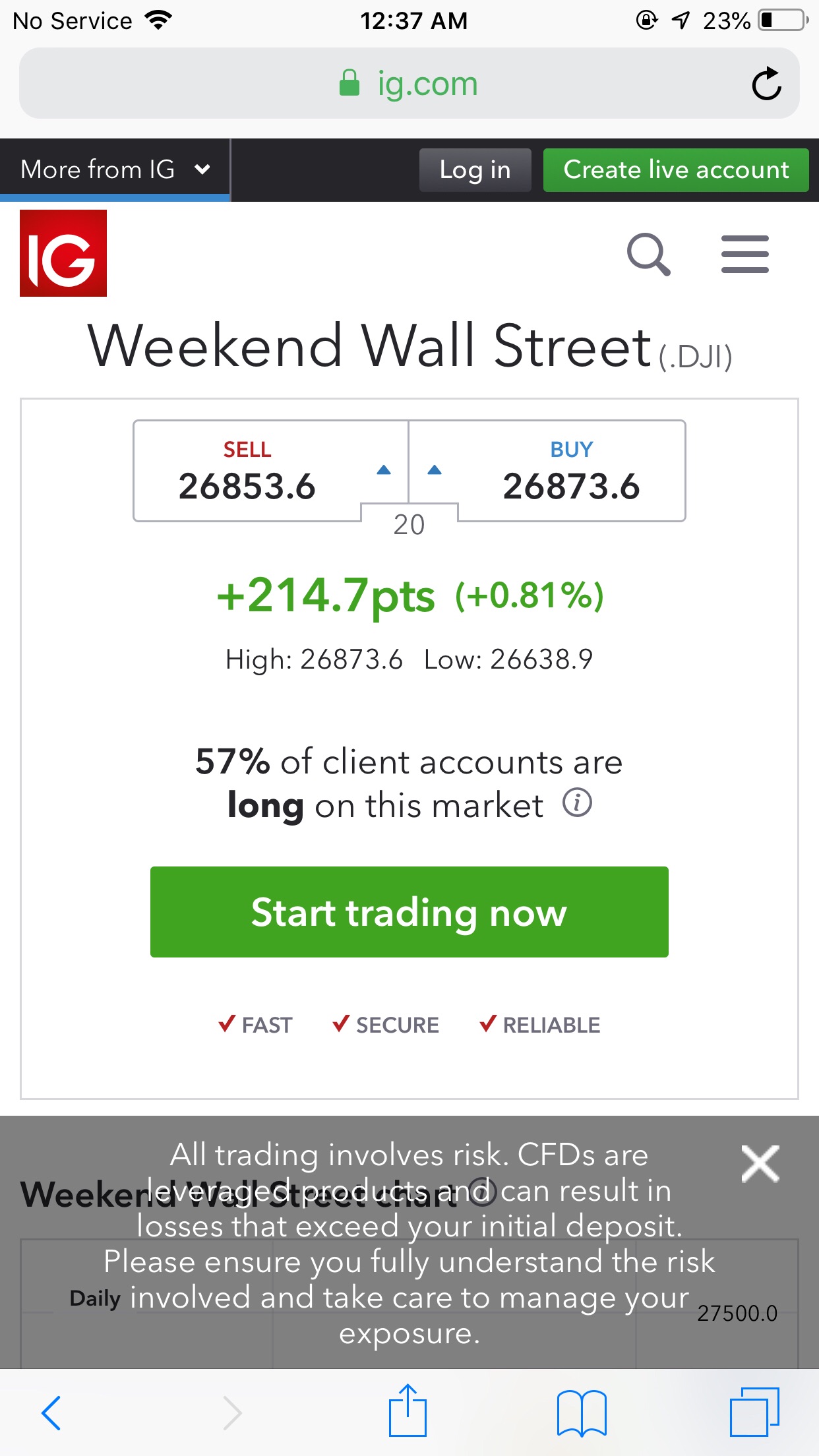
Task: Expand More from IG dropdown
Action: tap(115, 169)
